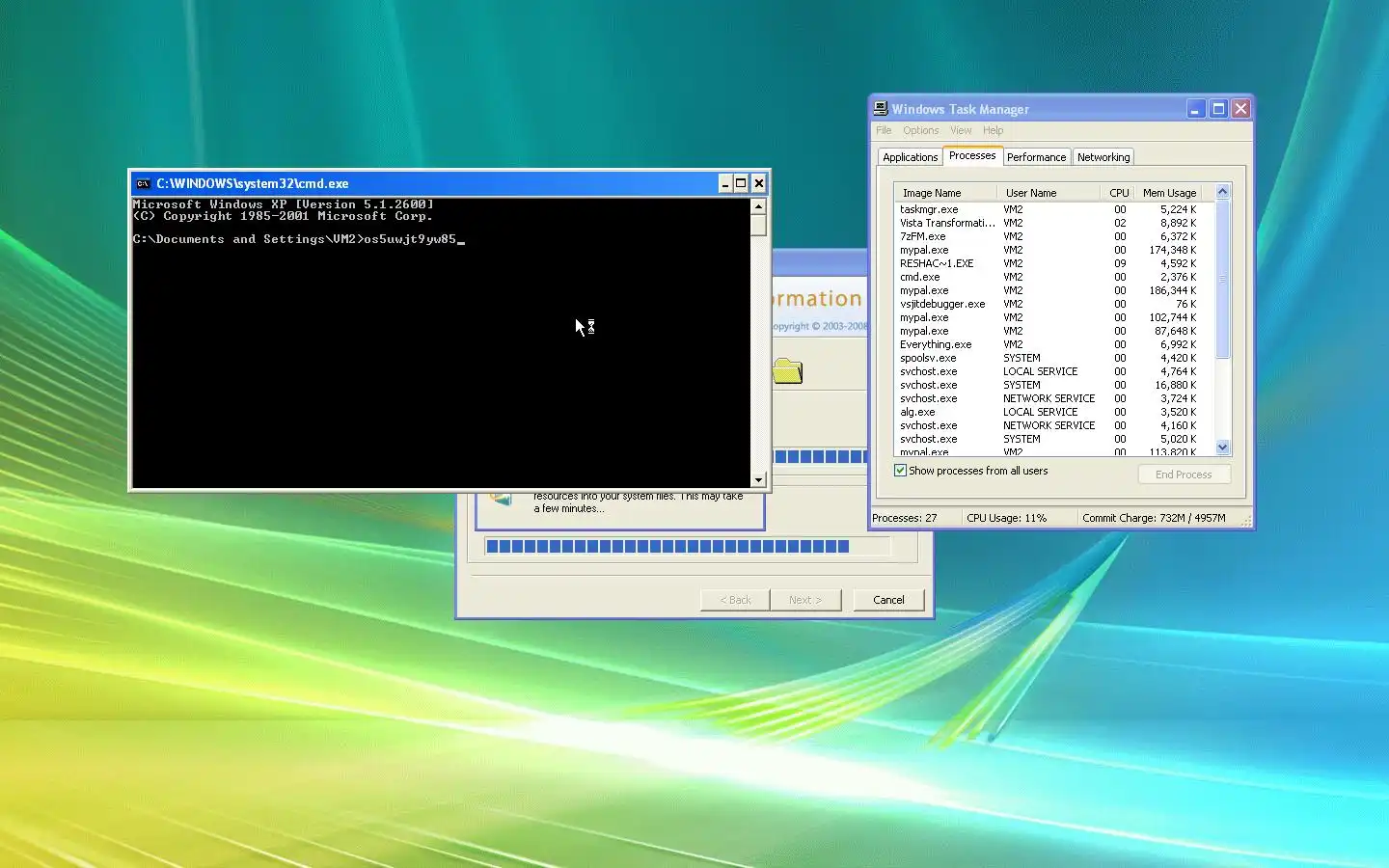Click the Task Manager title bar icon
1389x868 pixels.
(881, 109)
